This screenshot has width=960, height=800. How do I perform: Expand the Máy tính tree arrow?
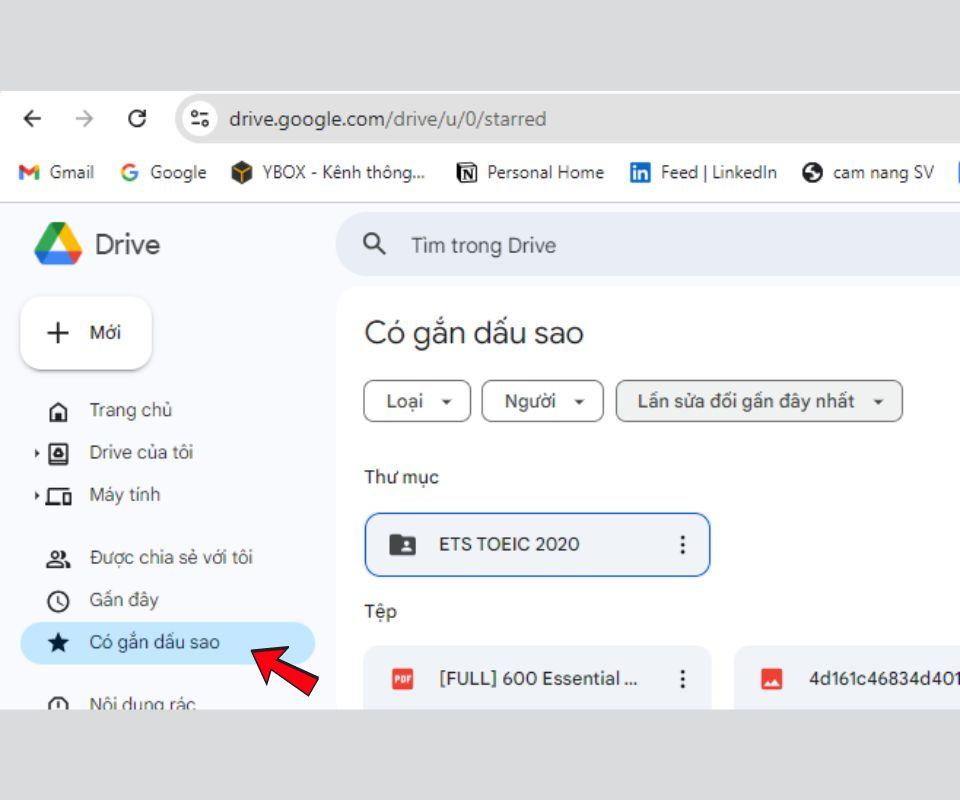coord(38,495)
